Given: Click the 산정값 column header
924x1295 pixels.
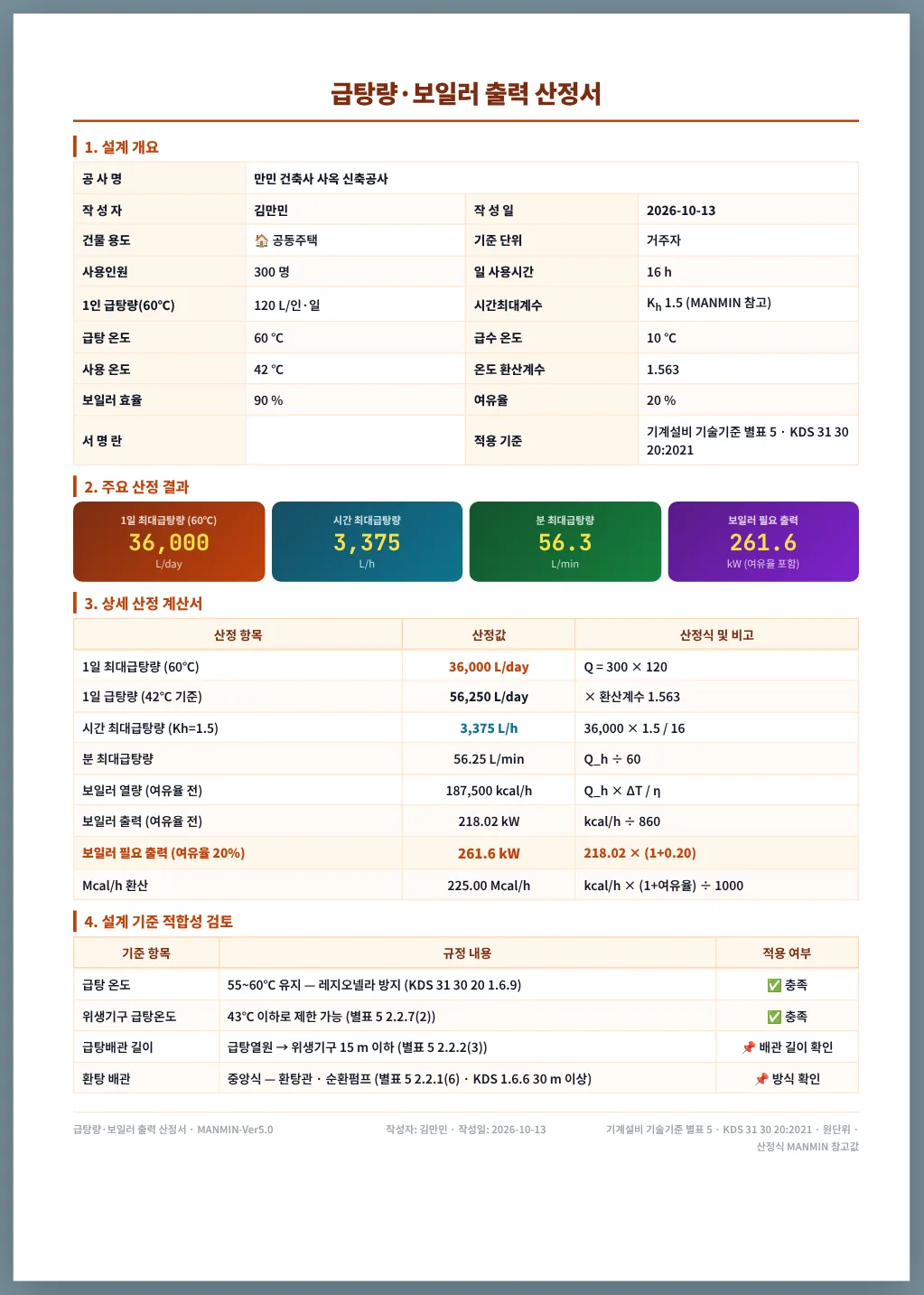Looking at the screenshot, I should tap(489, 634).
